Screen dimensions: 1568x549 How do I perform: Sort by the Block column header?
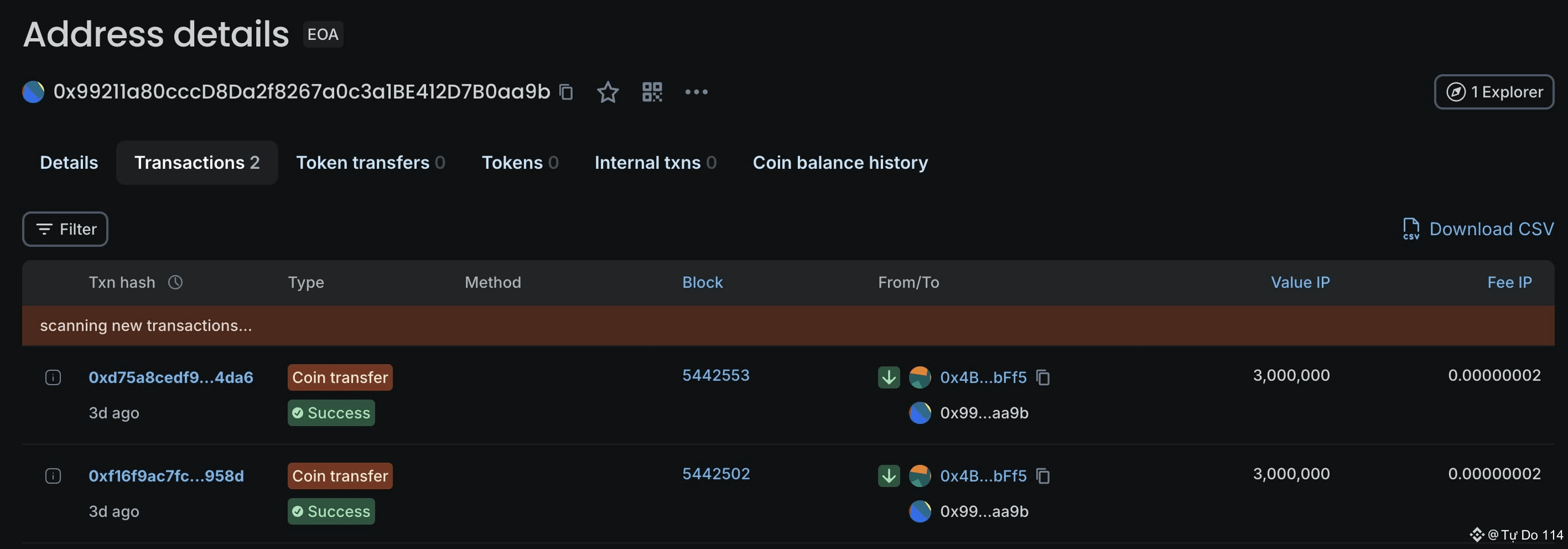pos(702,282)
